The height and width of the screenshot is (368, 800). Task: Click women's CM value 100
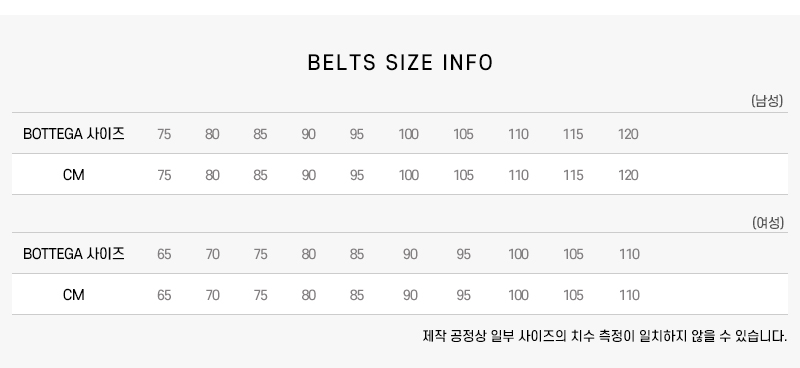coord(518,295)
